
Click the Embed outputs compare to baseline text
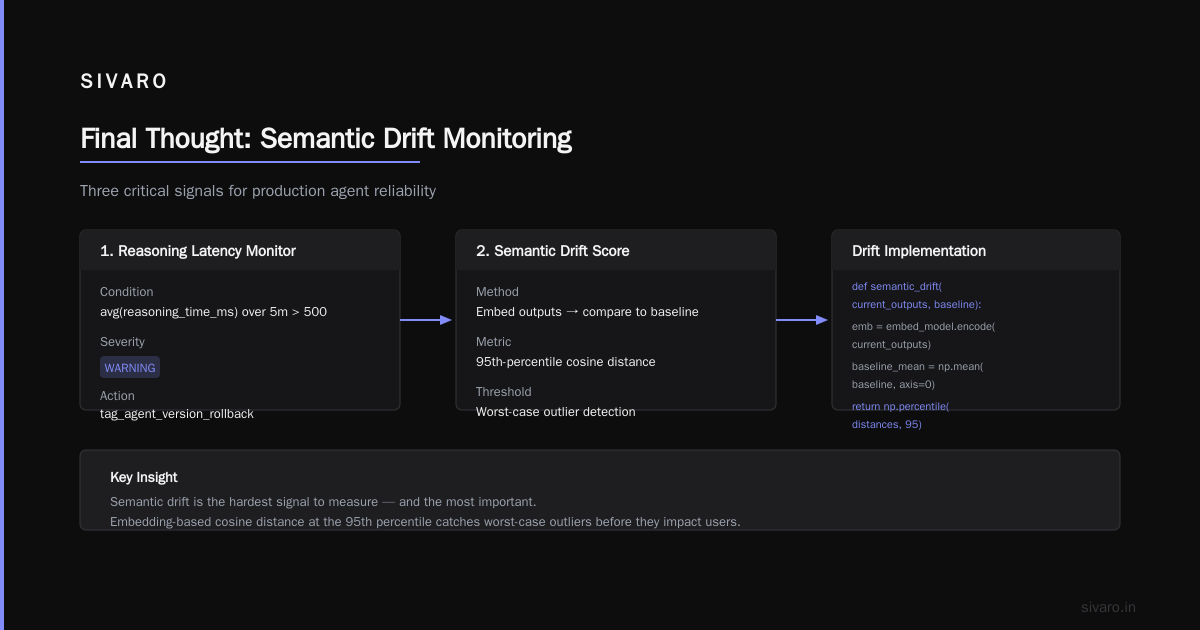tap(587, 311)
